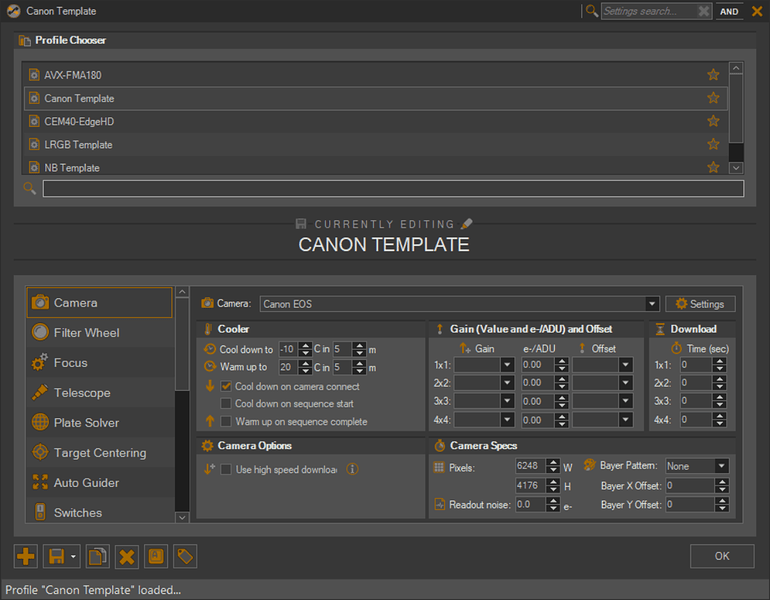Click the 1x1 e-/ADU value field
Viewport: 770px width, 600px height.
(x=538, y=364)
